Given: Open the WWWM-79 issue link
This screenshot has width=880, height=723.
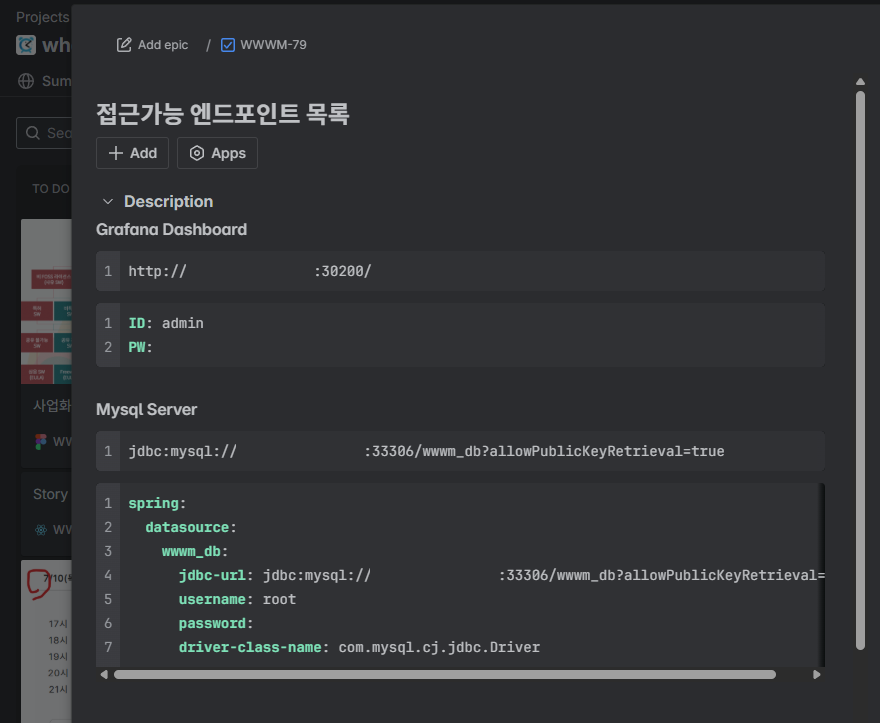Looking at the screenshot, I should click(x=273, y=45).
